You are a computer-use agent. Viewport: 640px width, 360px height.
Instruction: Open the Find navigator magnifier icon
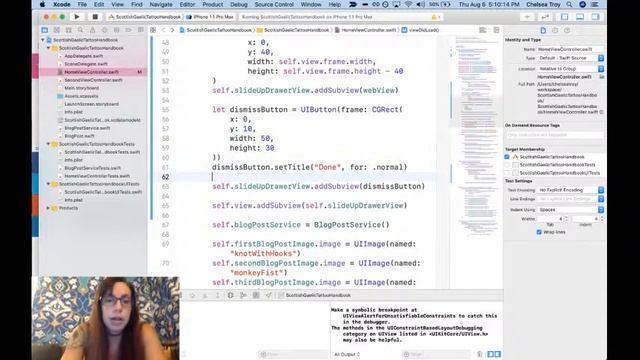click(80, 30)
